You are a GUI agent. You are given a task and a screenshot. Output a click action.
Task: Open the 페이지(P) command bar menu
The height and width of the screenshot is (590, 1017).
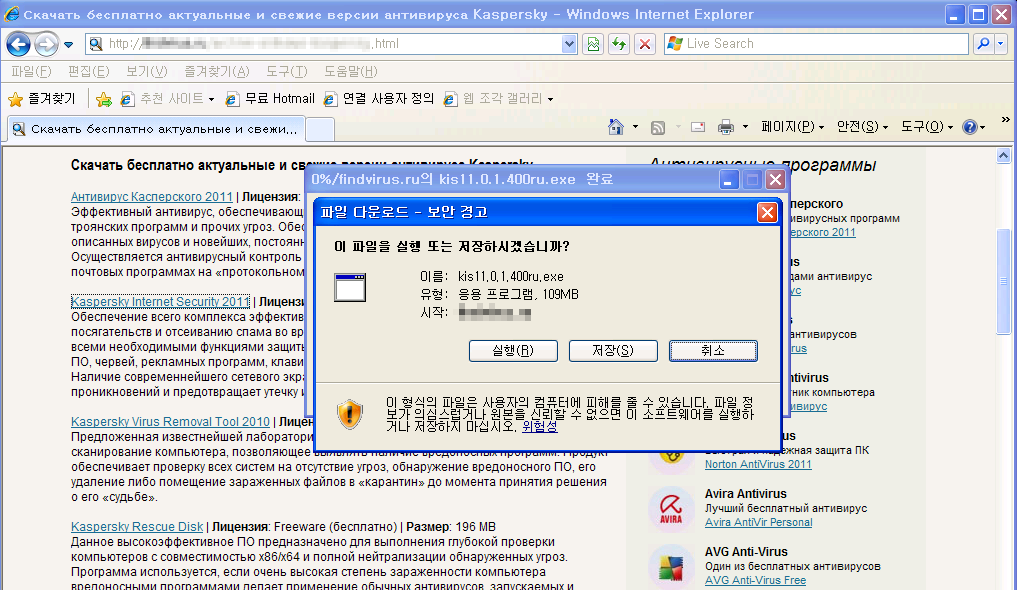[x=792, y=127]
